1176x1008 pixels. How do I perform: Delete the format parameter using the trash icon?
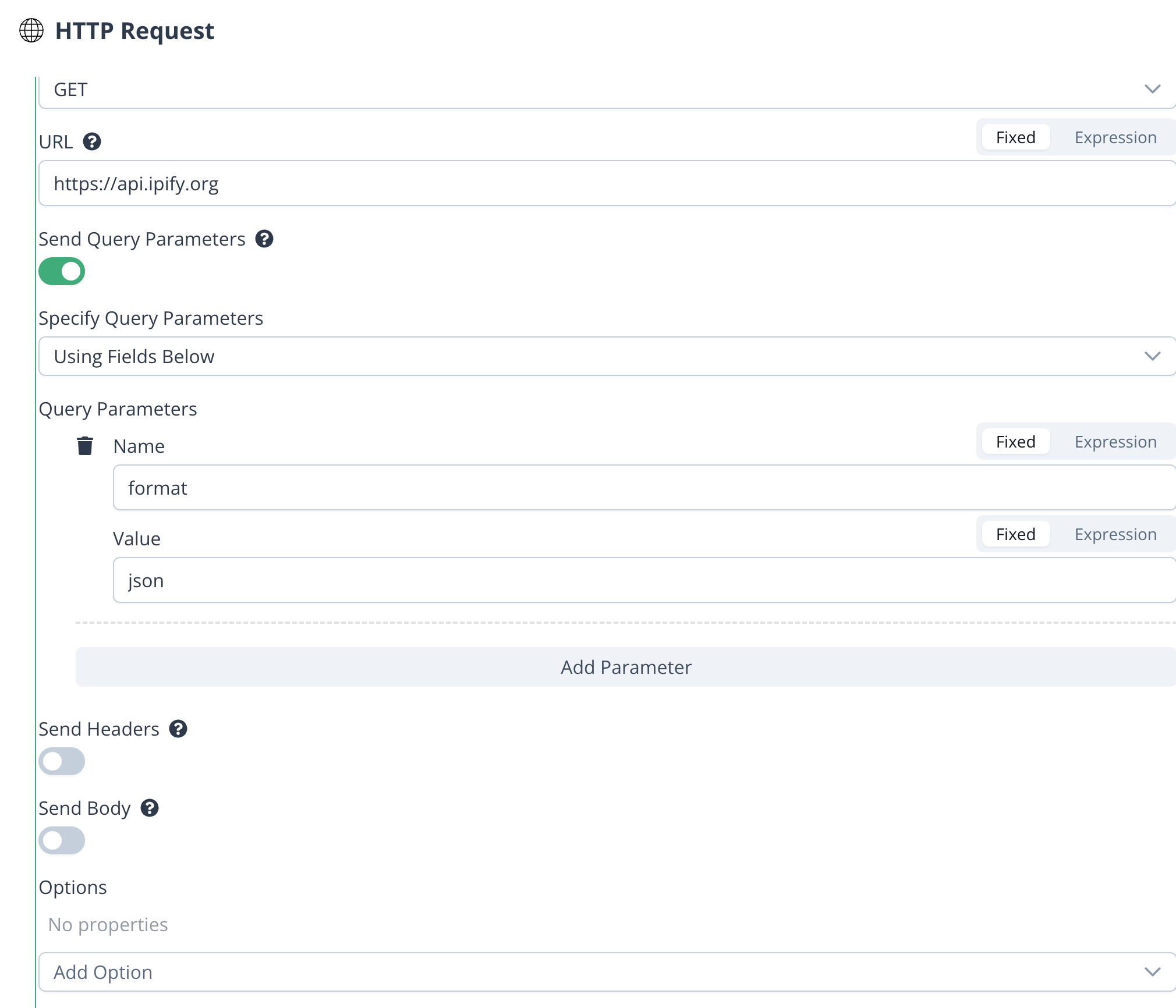coord(84,446)
